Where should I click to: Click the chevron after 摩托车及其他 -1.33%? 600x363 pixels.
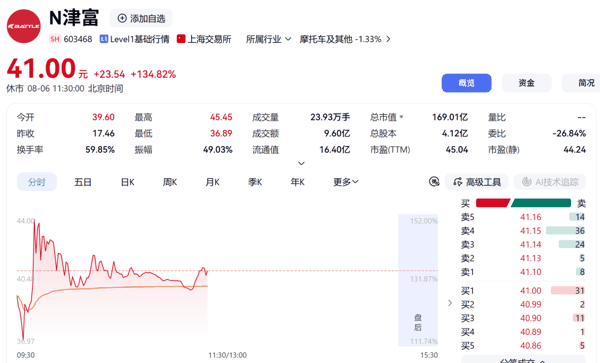tap(388, 39)
